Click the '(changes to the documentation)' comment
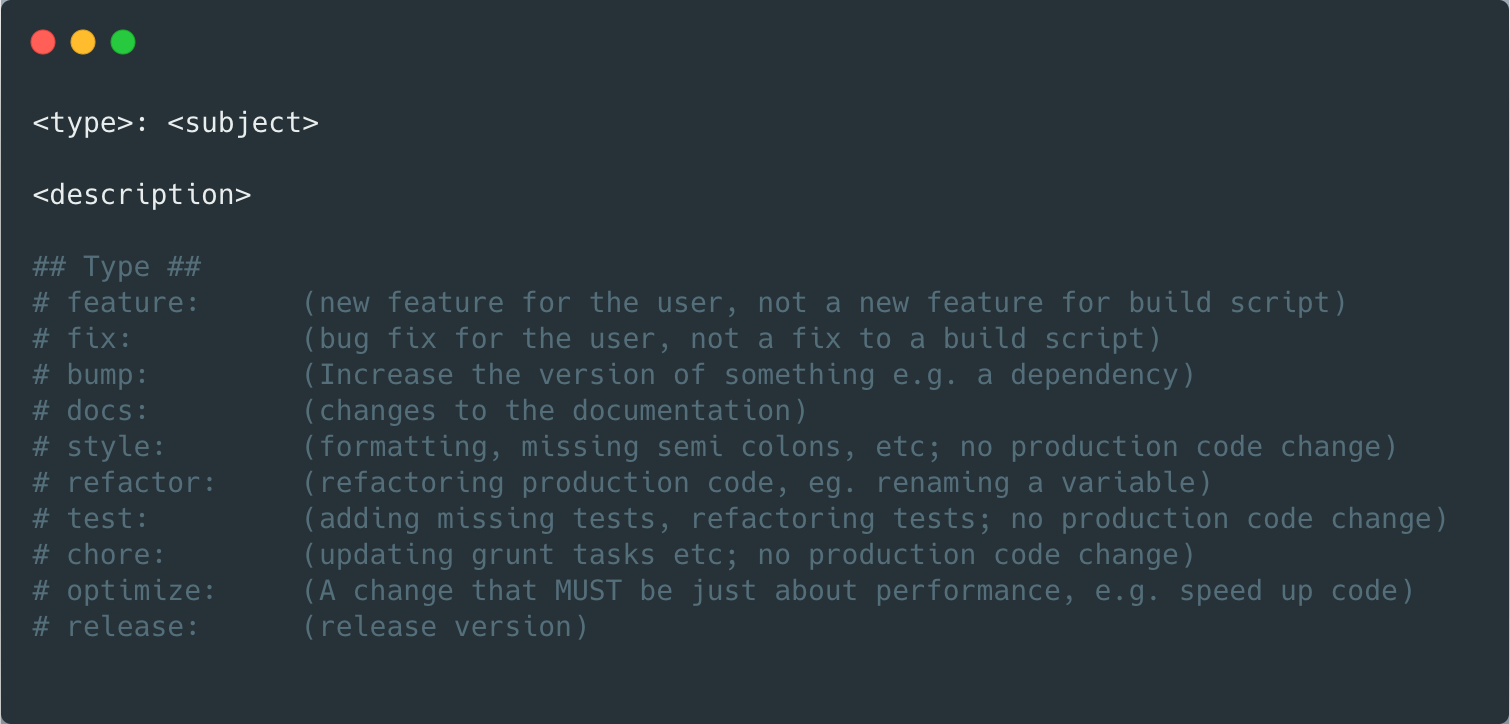The height and width of the screenshot is (724, 1510). tap(555, 411)
